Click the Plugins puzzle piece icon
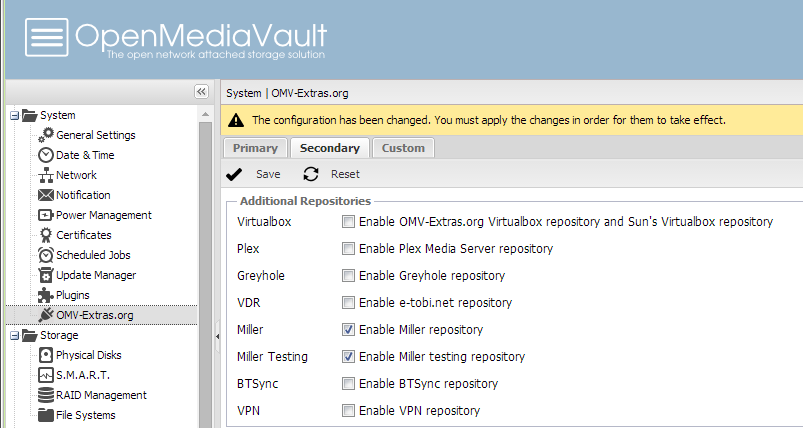This screenshot has height=428, width=803. (x=46, y=295)
